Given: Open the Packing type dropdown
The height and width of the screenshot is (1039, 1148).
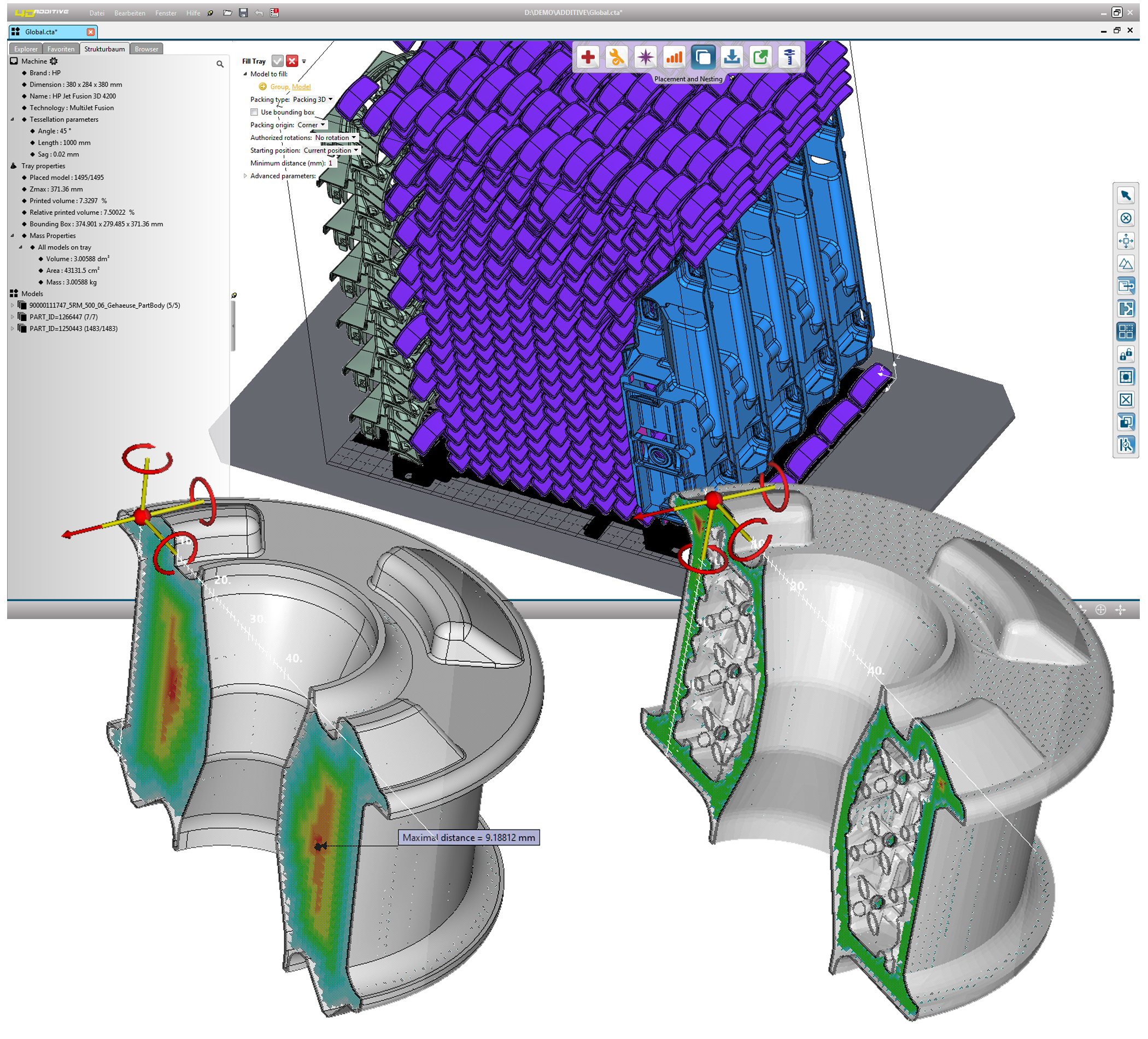Looking at the screenshot, I should [x=313, y=100].
